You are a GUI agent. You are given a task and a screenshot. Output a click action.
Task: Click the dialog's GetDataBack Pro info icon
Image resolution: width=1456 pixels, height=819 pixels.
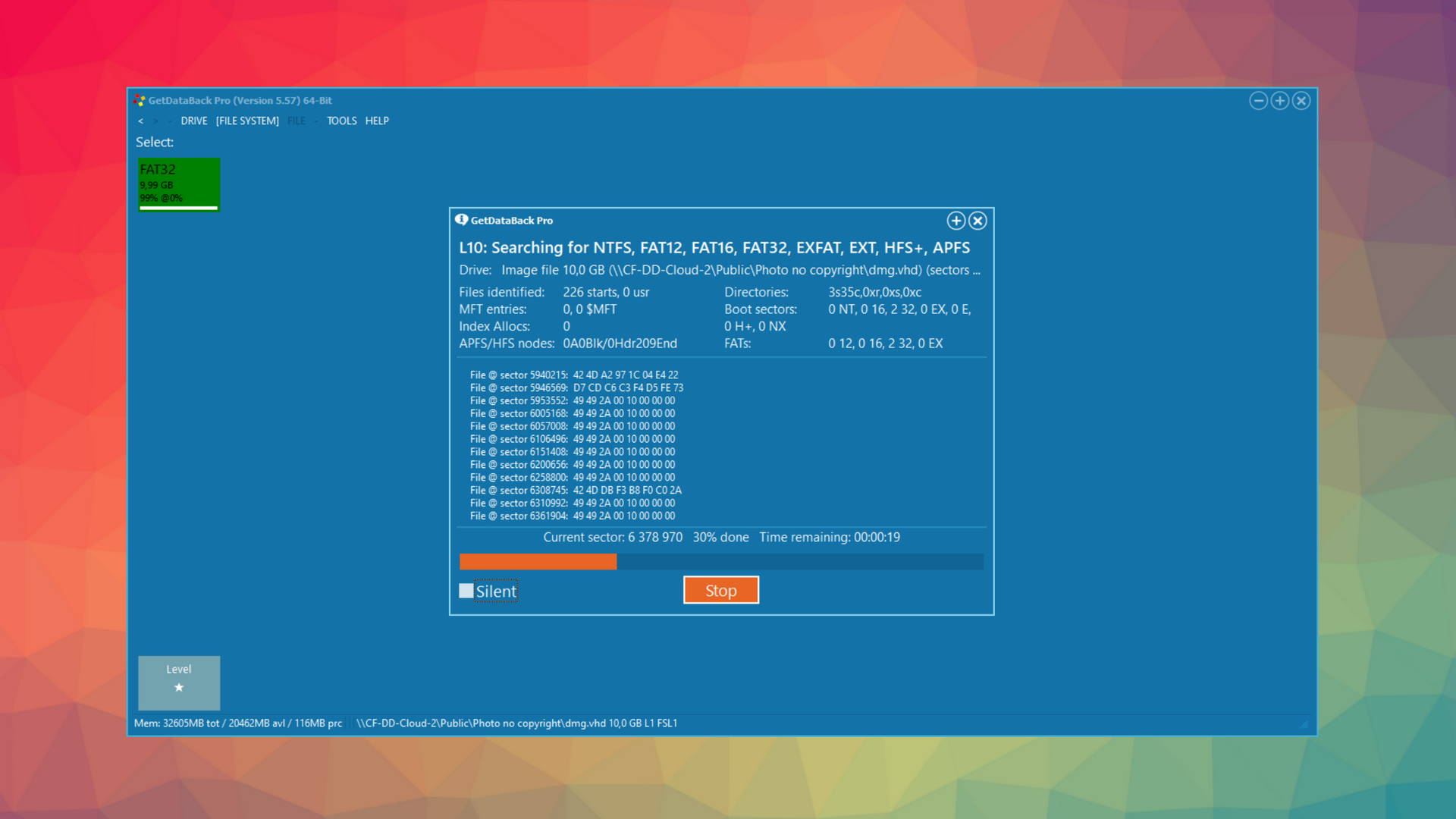pos(461,220)
